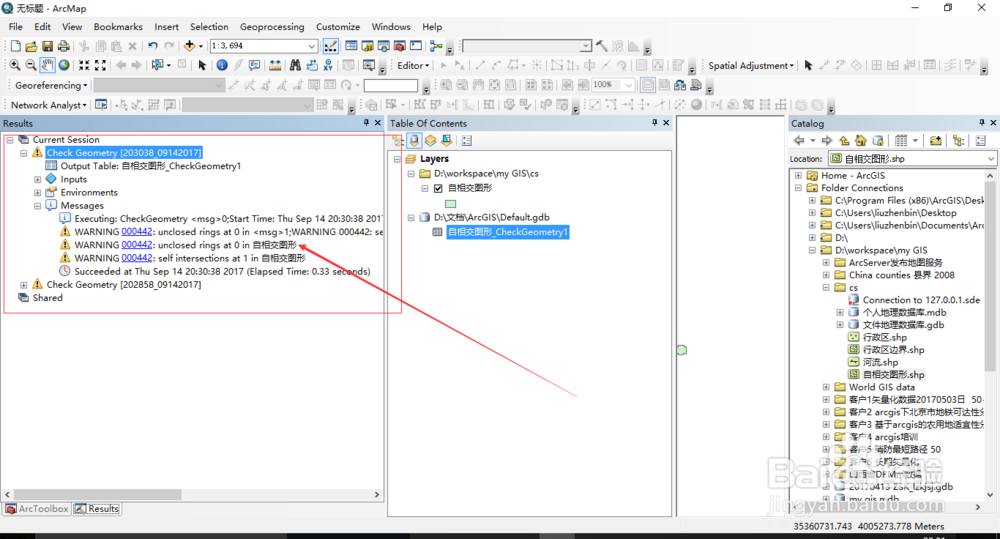Expand the World GIS data folder
This screenshot has width=1000, height=539.
pyautogui.click(x=827, y=387)
